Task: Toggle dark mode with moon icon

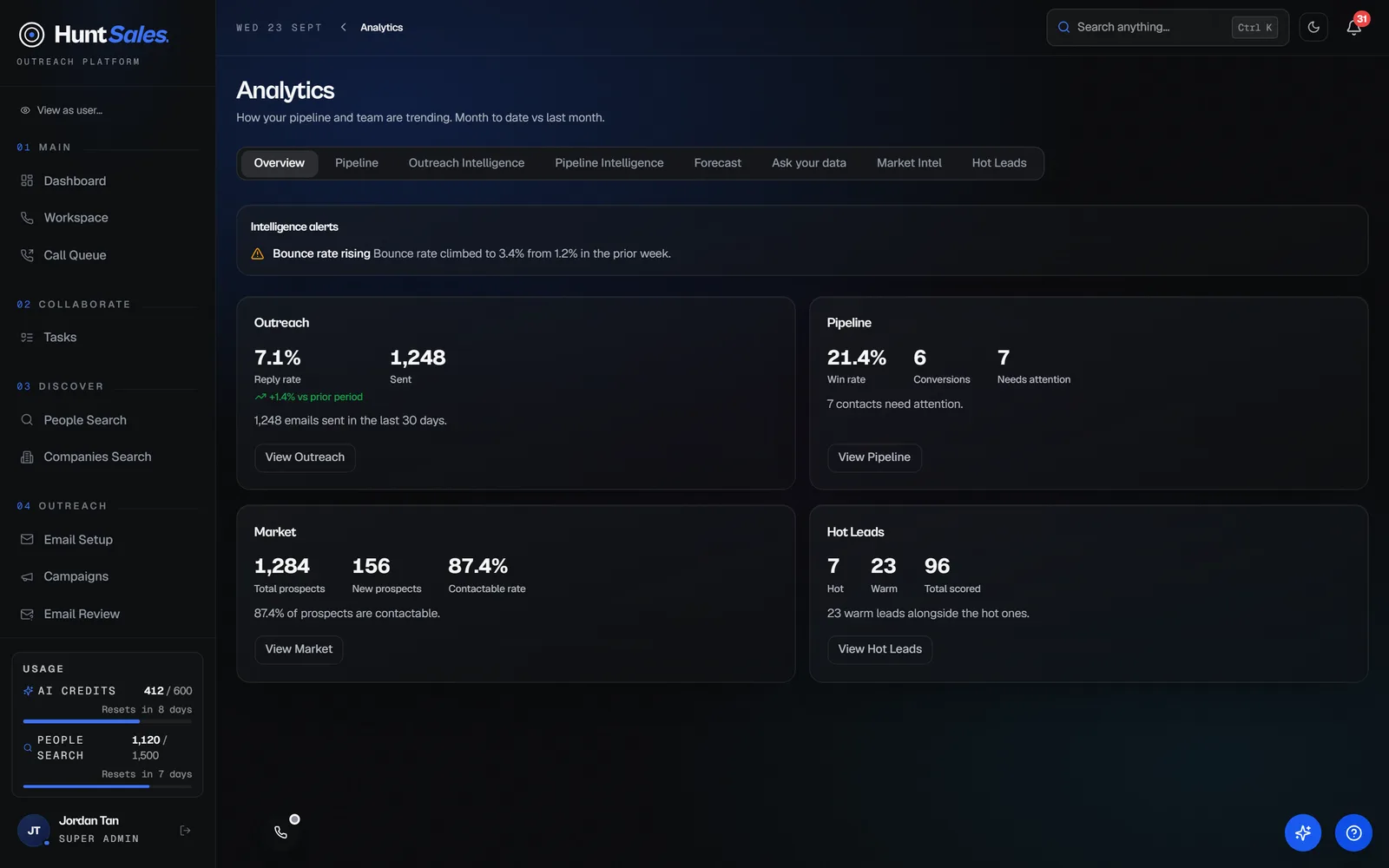Action: (1313, 28)
